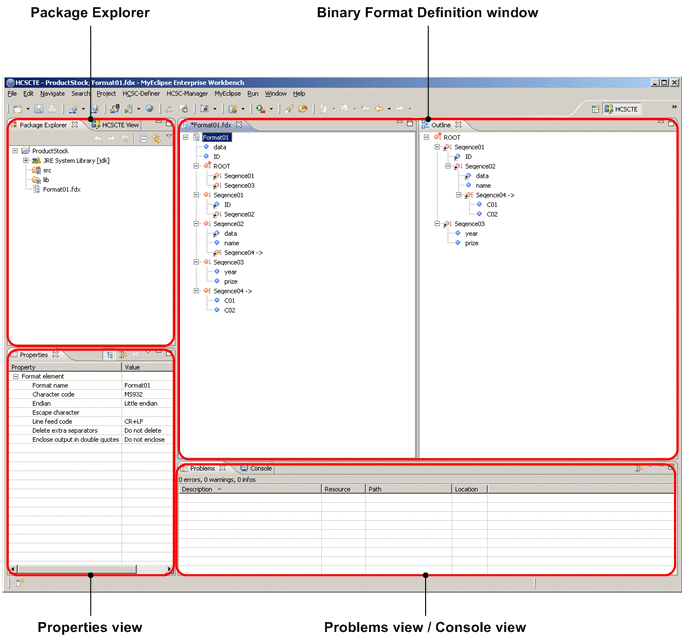This screenshot has width=685, height=639.
Task: Click the Save icon in the main toolbar
Action: [x=38, y=108]
